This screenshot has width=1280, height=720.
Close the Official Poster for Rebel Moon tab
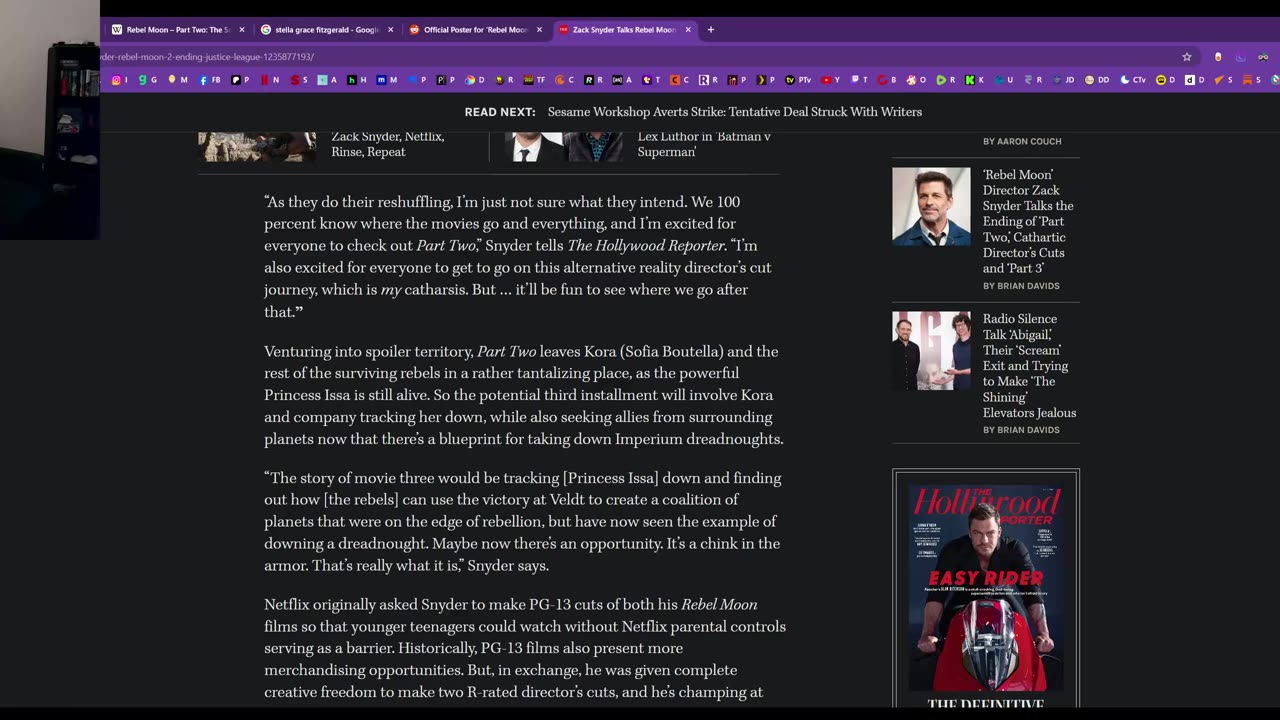(539, 30)
